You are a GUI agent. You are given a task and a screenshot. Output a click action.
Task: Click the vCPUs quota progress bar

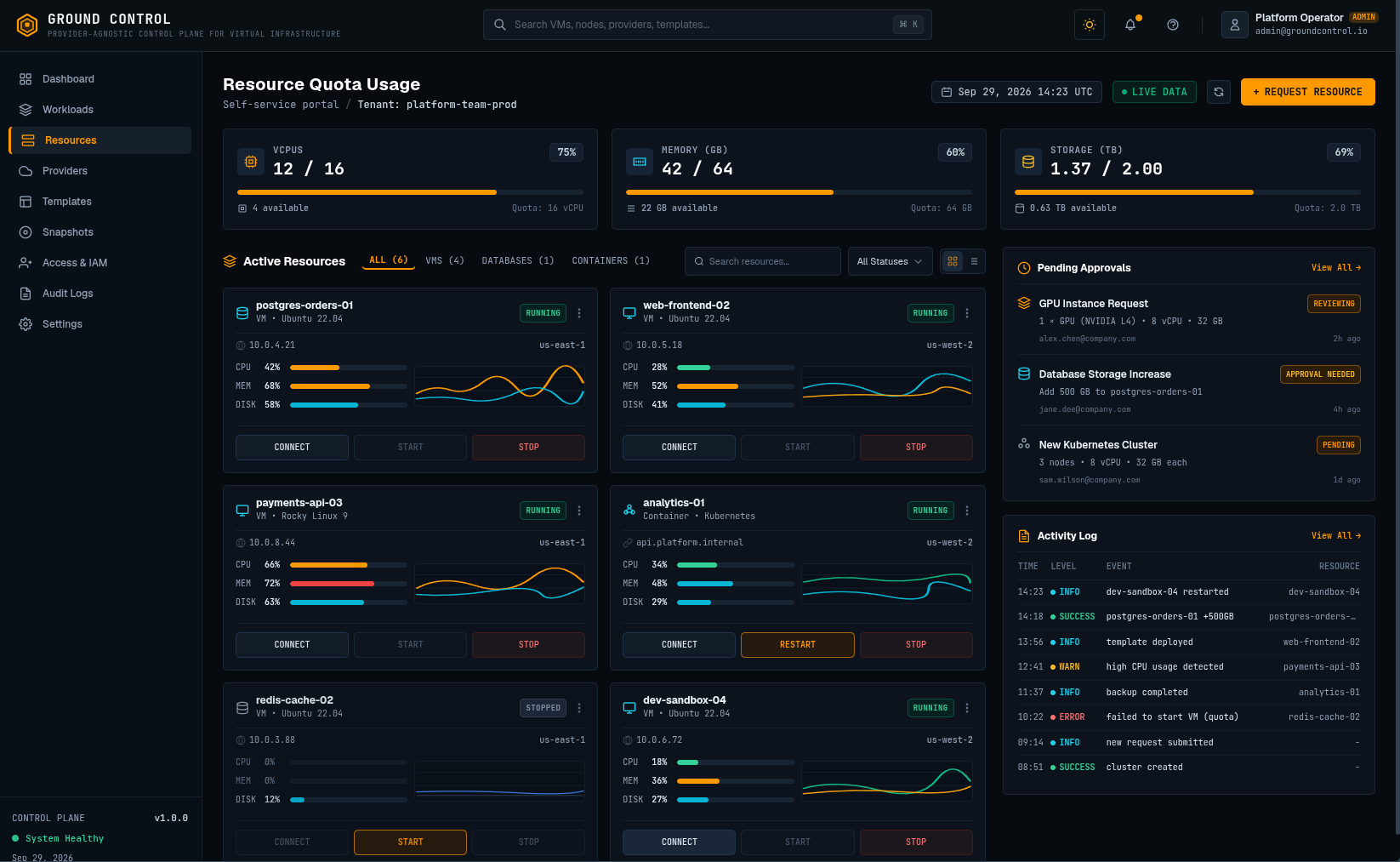pos(410,192)
